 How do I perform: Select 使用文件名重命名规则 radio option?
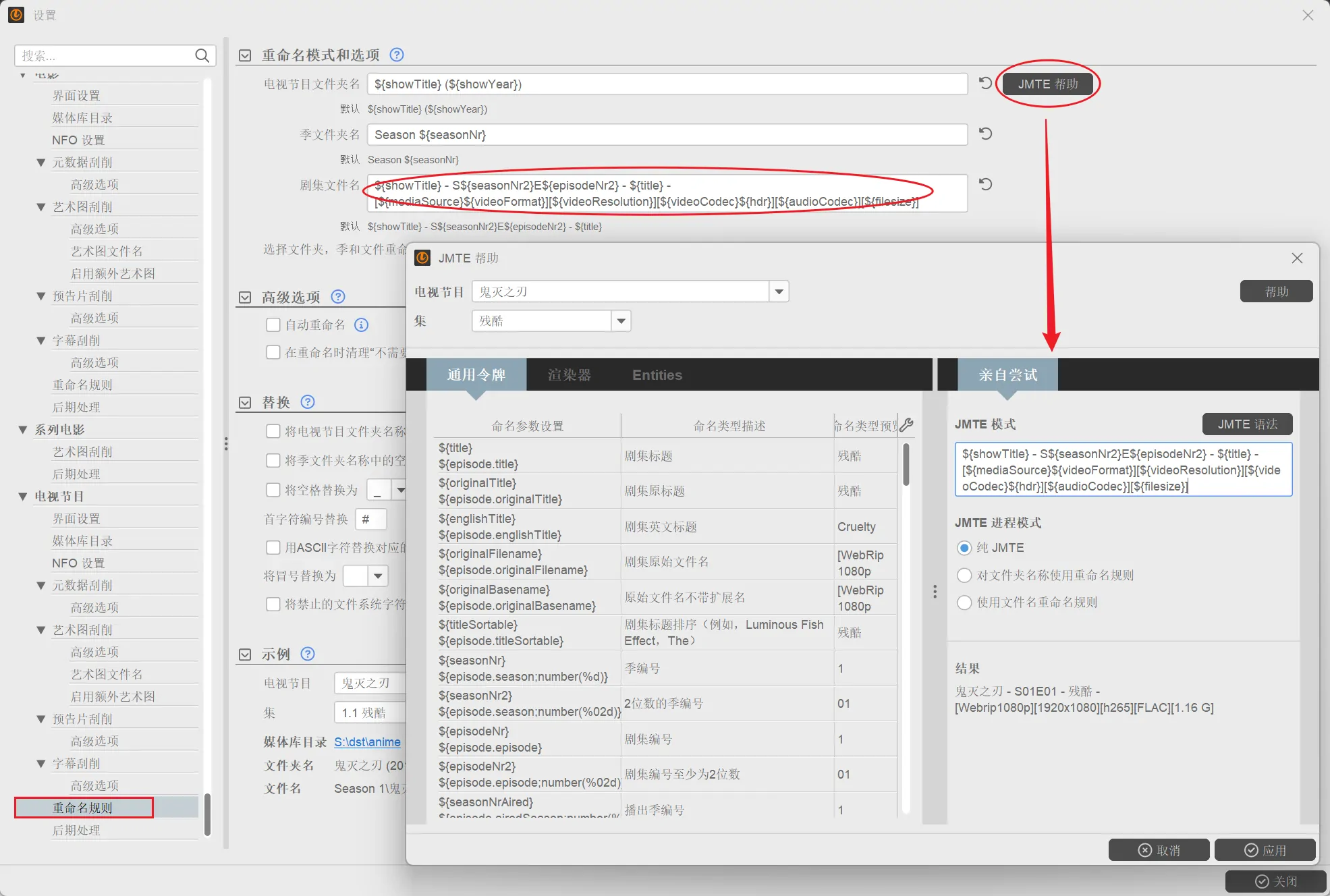point(964,602)
